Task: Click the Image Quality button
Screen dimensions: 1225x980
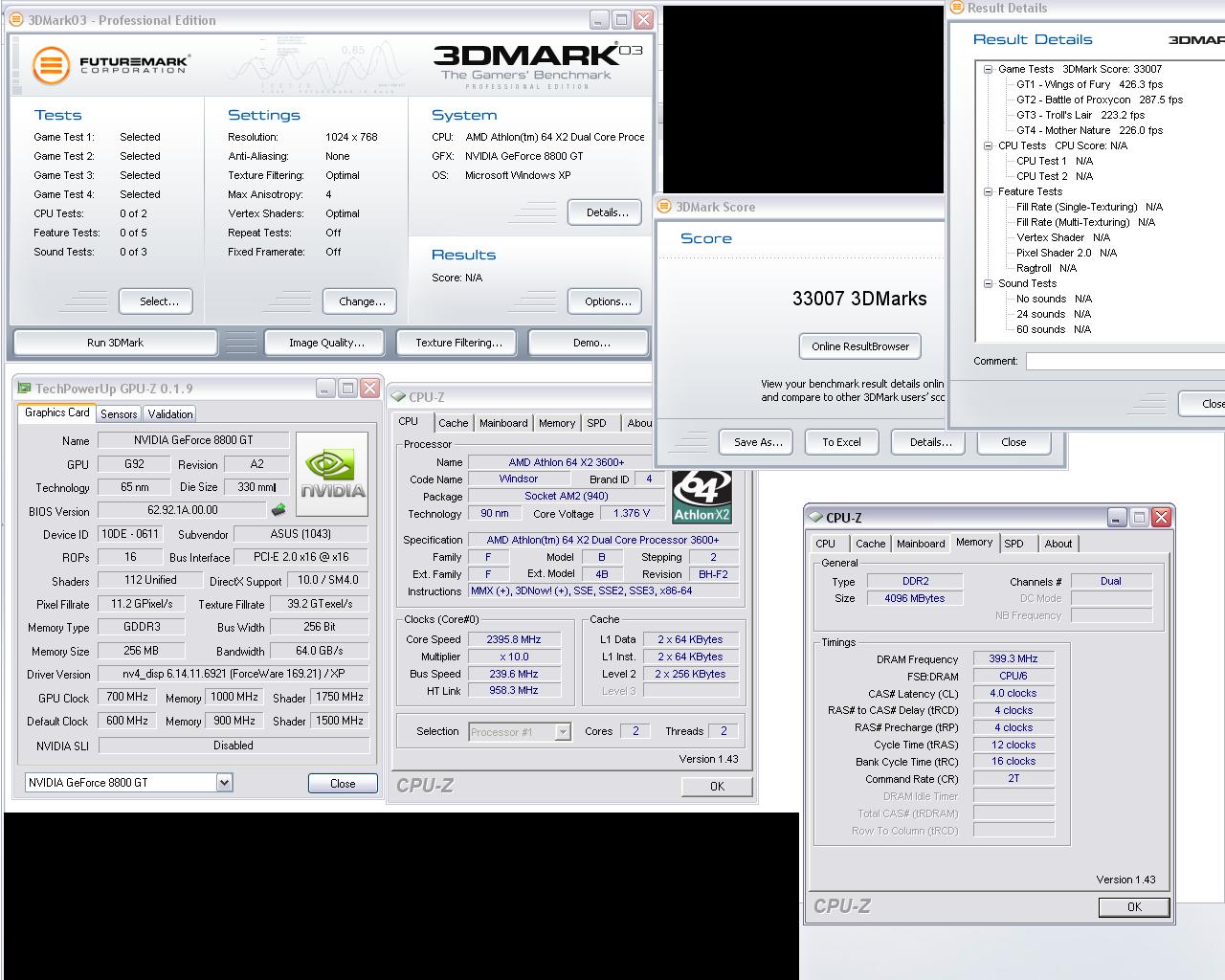Action: (x=326, y=343)
